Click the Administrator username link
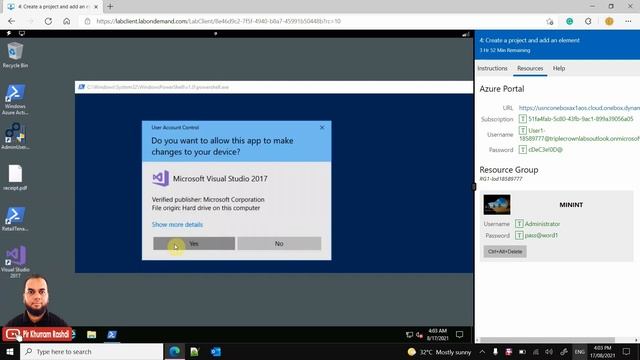Screen dimensions: 640x360 [542, 224]
